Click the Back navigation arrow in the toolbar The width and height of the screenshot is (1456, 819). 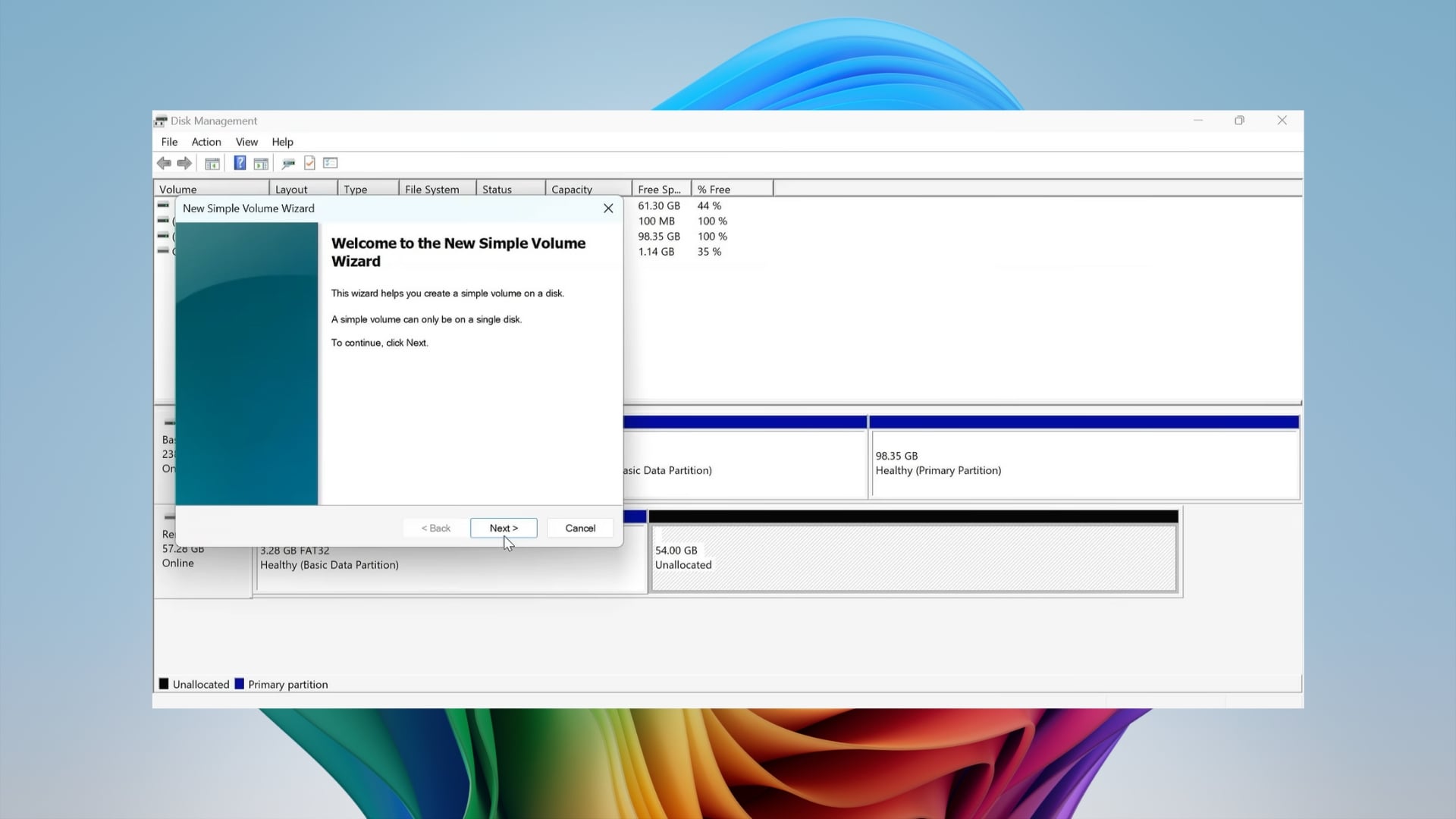point(164,163)
